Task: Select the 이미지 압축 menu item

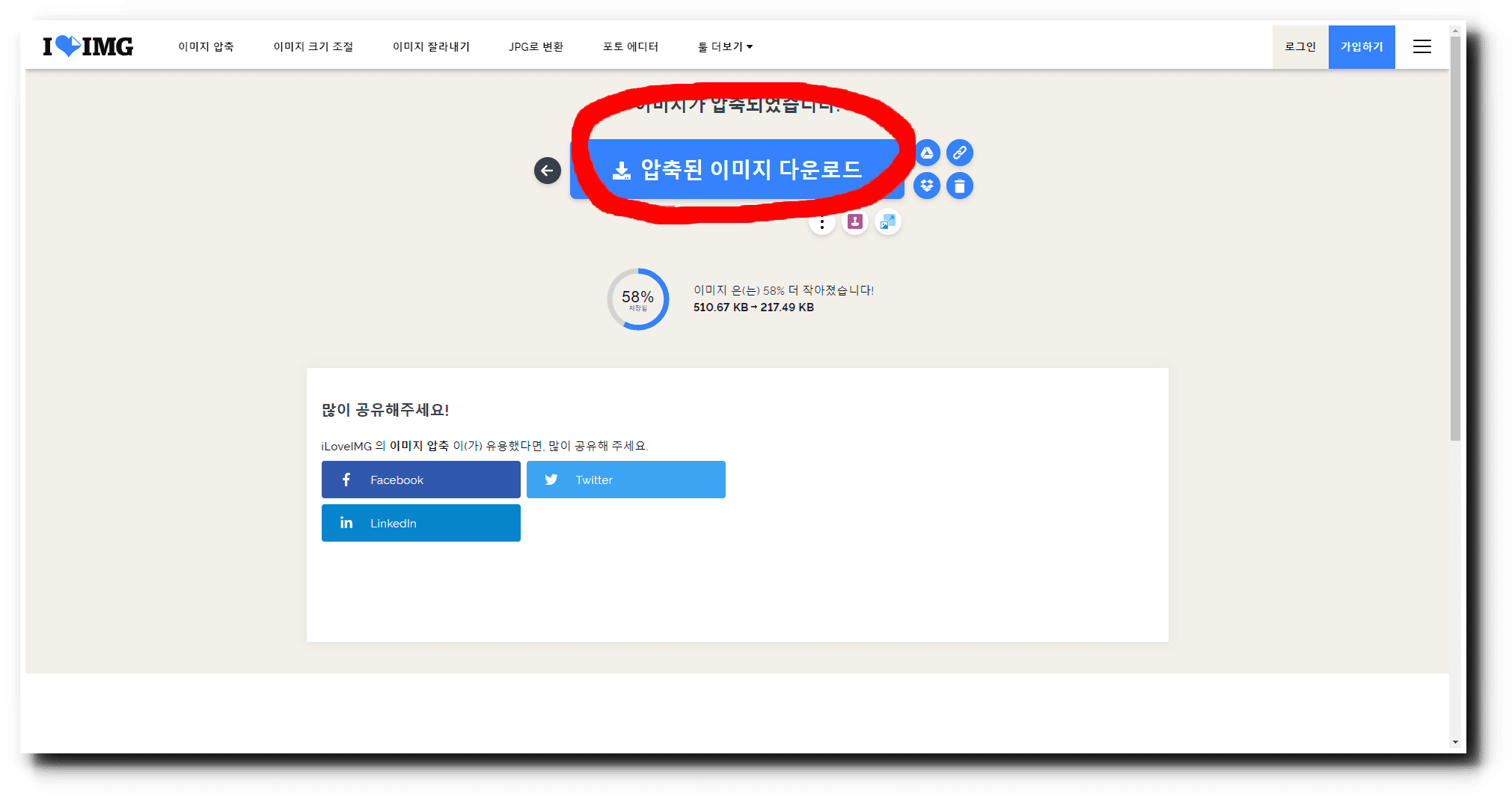Action: coord(206,46)
